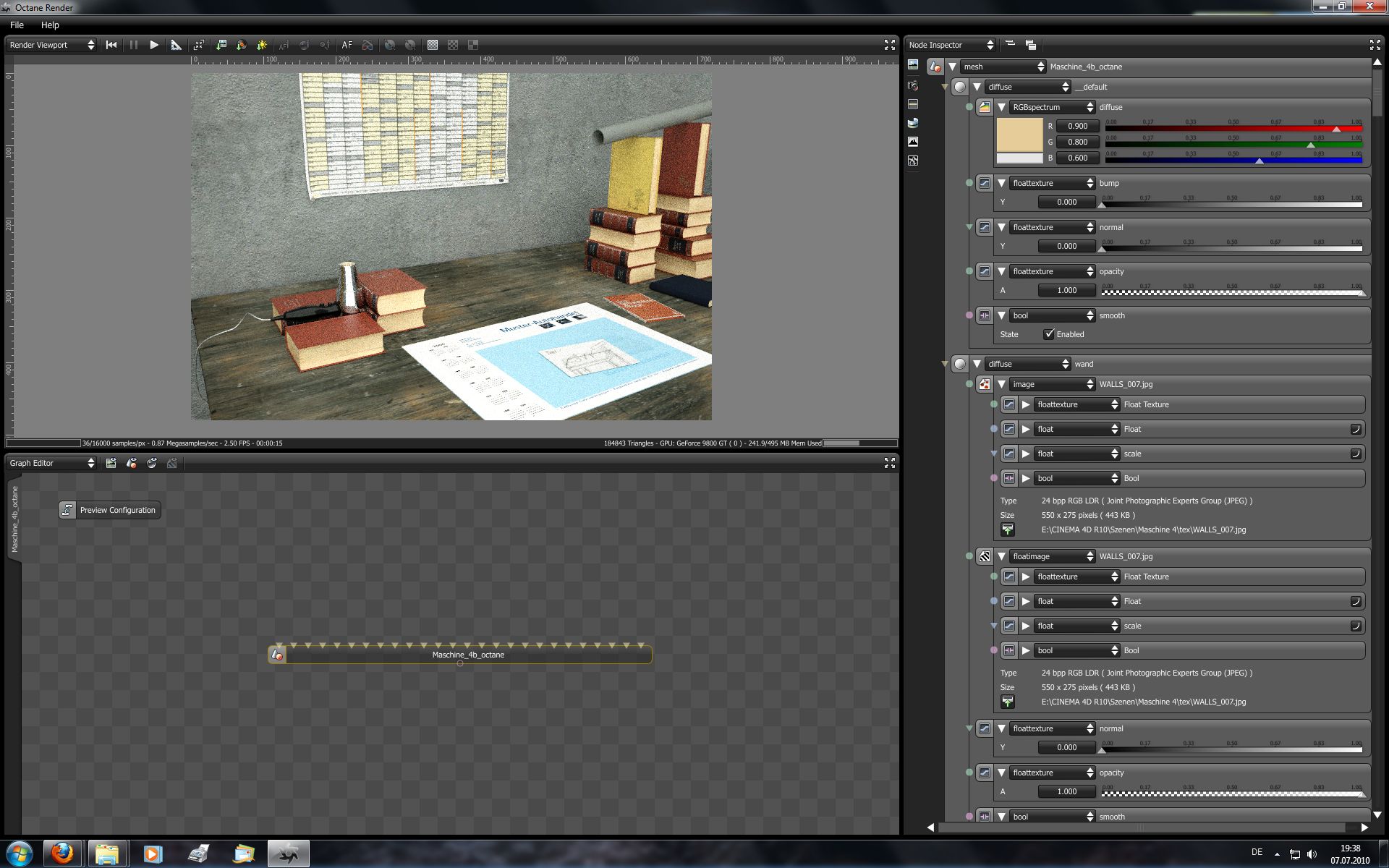Open the File menu
1389x868 pixels.
(x=17, y=25)
